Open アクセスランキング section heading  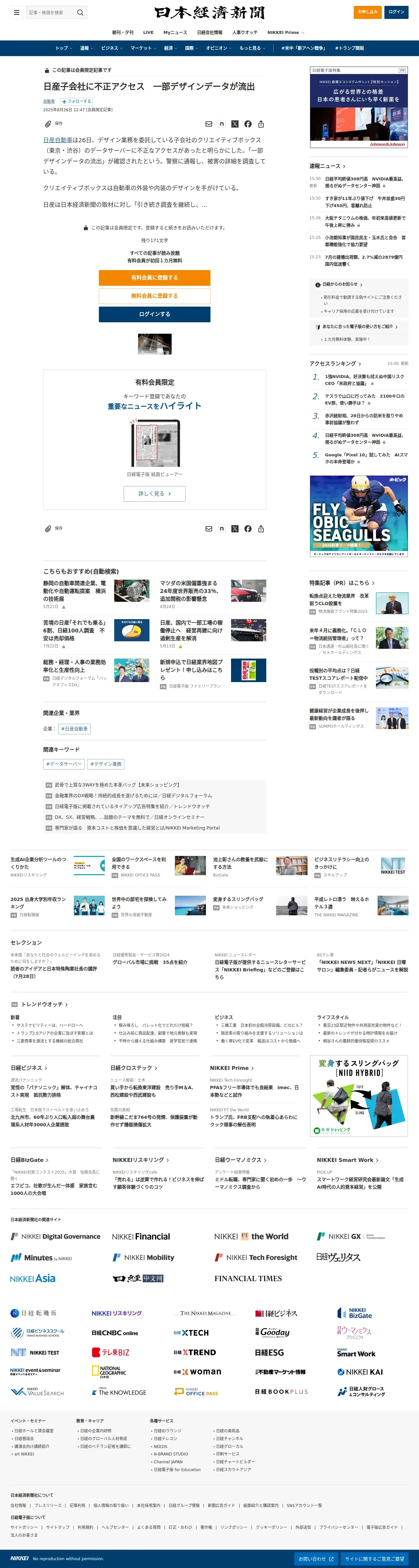pyautogui.click(x=335, y=363)
